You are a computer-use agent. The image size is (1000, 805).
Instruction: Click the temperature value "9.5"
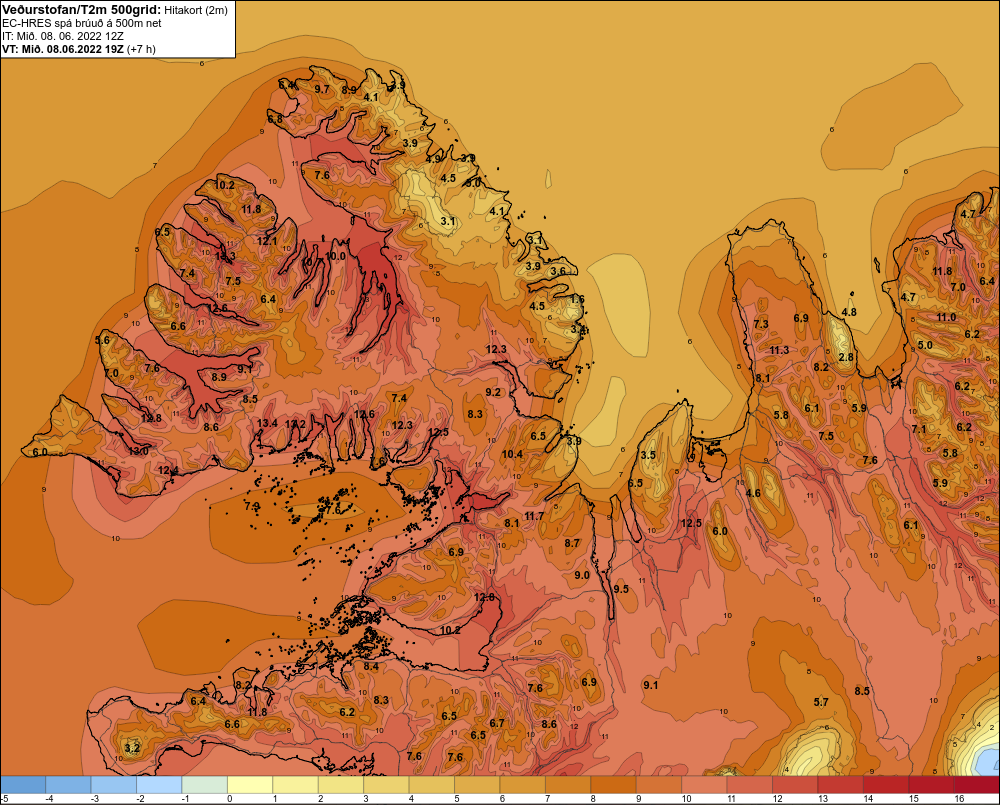621,589
